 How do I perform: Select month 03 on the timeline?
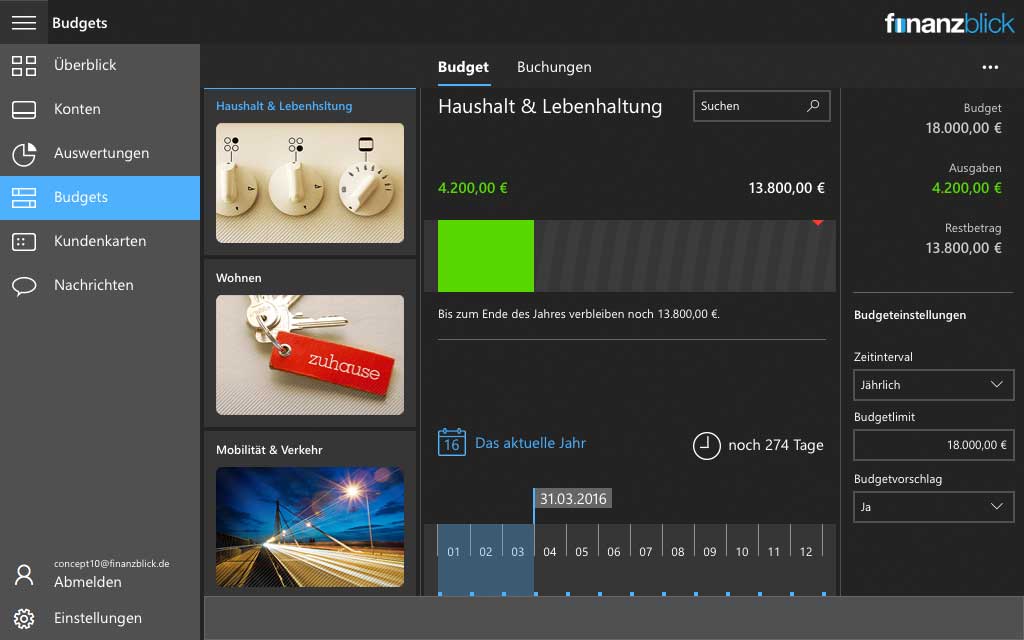click(x=517, y=552)
